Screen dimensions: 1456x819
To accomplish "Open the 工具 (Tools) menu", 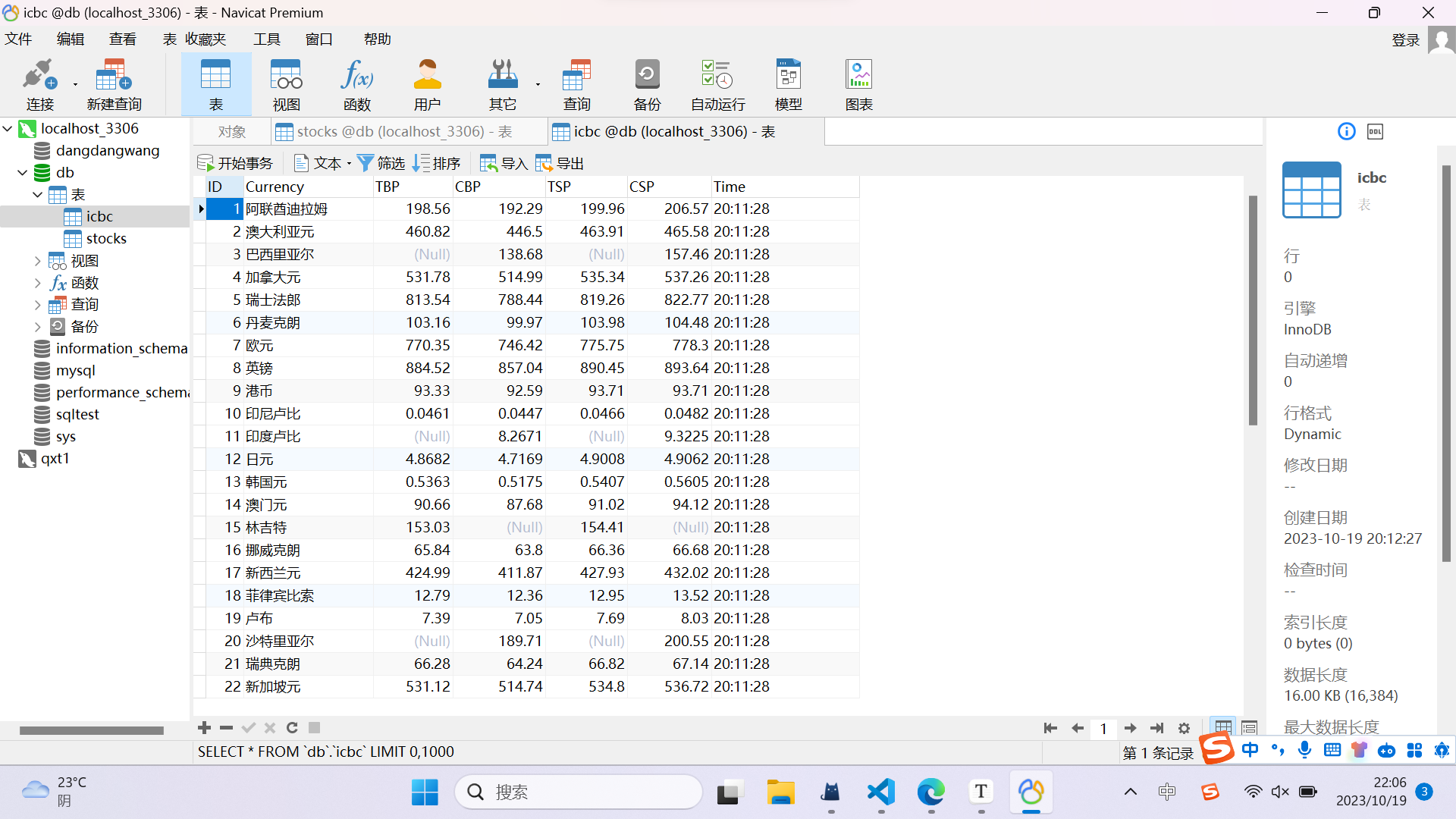I will click(266, 39).
